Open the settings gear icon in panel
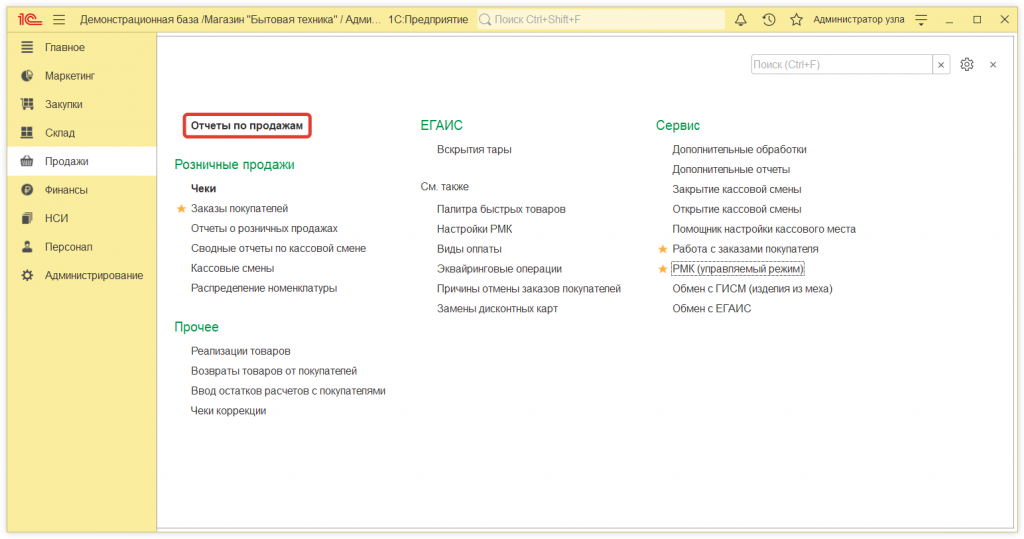The image size is (1024, 539). (x=967, y=65)
